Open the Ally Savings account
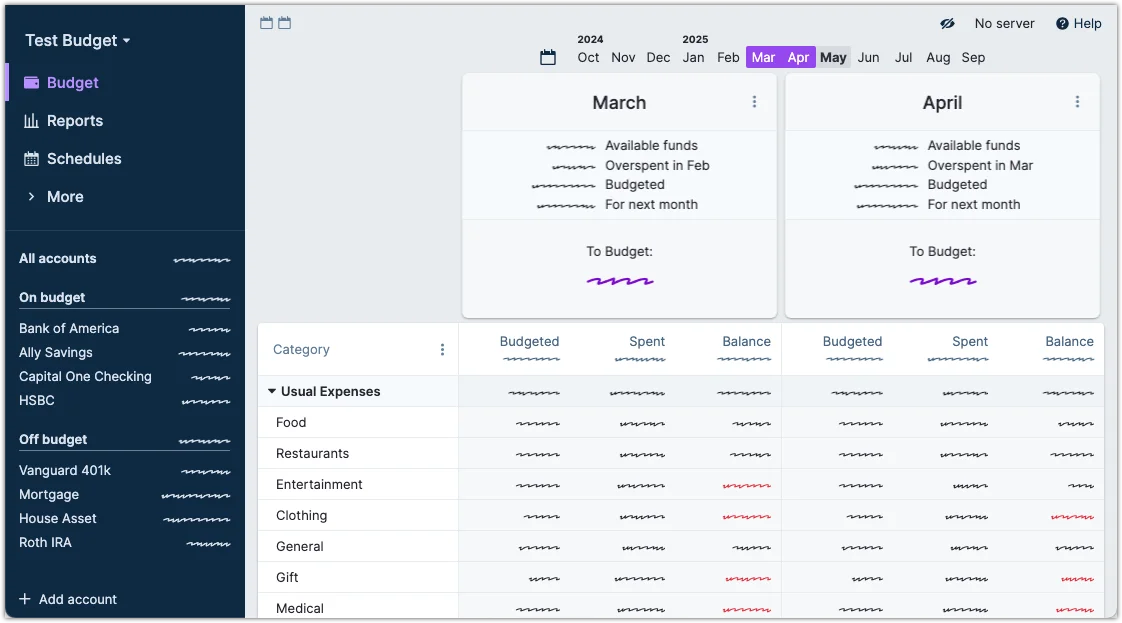Screen dimensions: 1122x623 (x=56, y=353)
